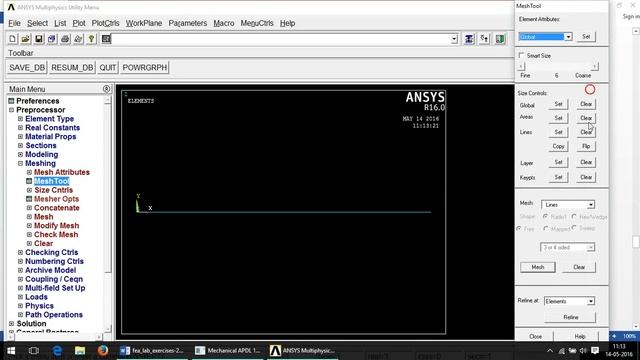Enable the Smart Size checkbox

point(521,55)
